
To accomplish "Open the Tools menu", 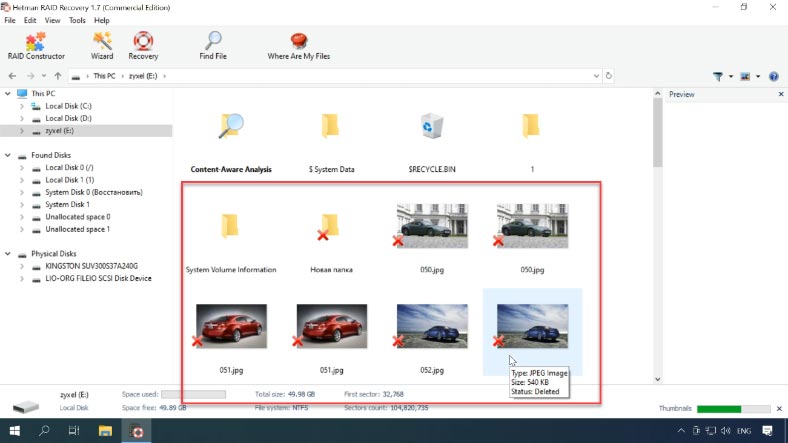I will click(x=77, y=20).
